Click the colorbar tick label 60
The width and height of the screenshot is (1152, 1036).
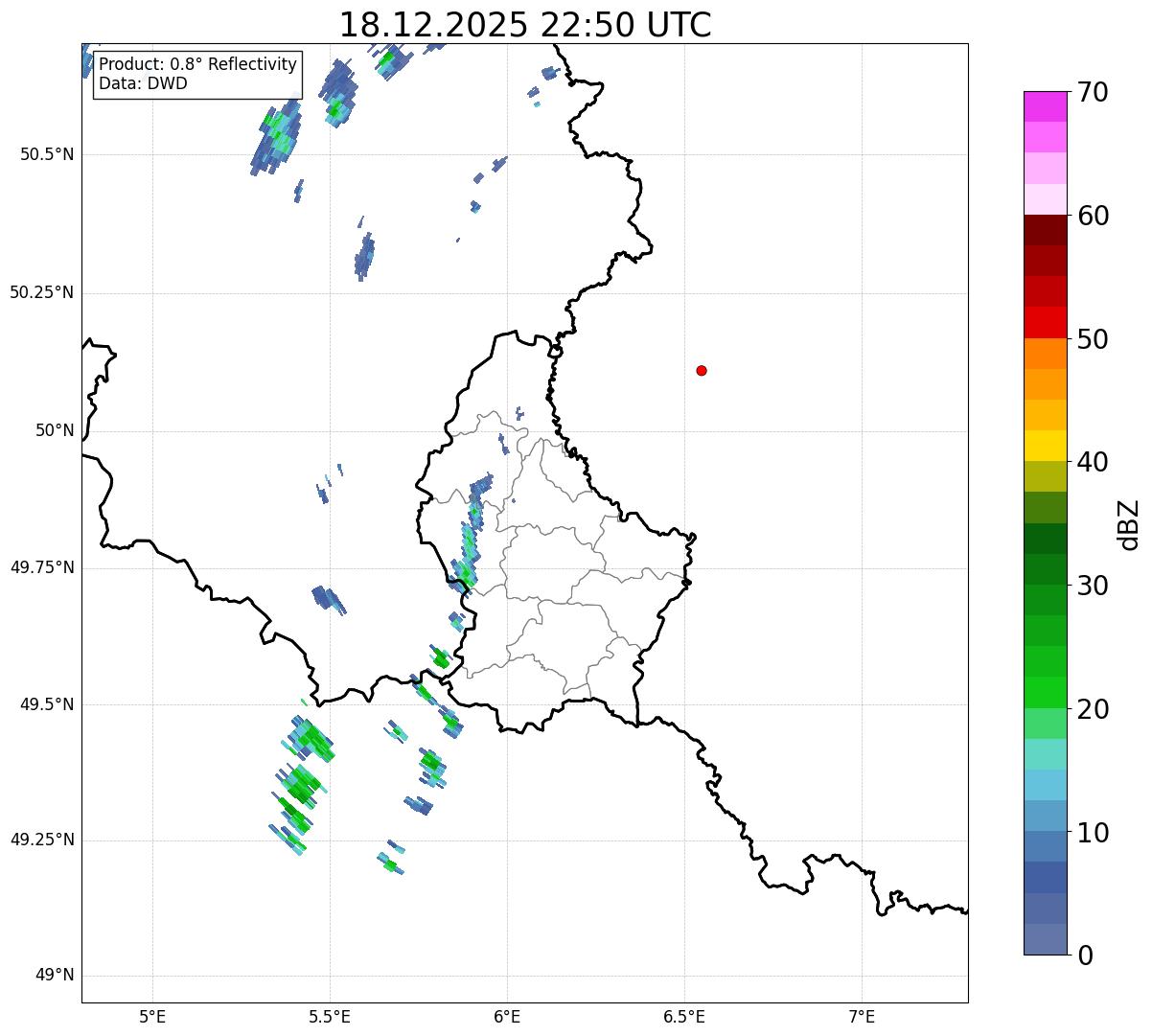click(x=1093, y=216)
